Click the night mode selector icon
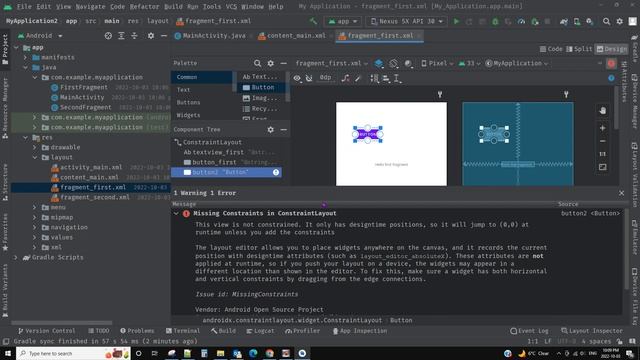 click(x=408, y=63)
